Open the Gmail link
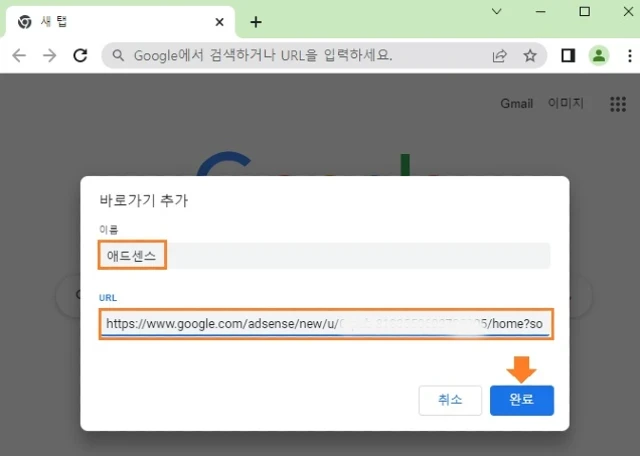Screen dimensions: 640x456 coord(517,104)
